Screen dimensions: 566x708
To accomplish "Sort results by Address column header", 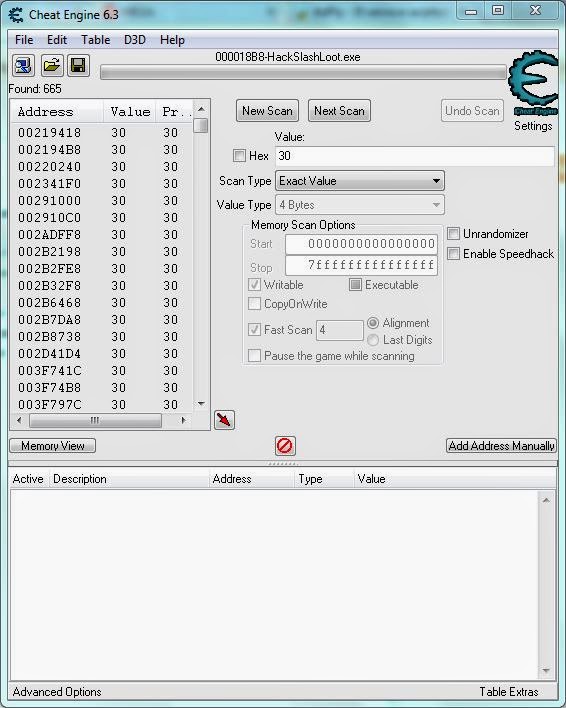I will click(57, 112).
